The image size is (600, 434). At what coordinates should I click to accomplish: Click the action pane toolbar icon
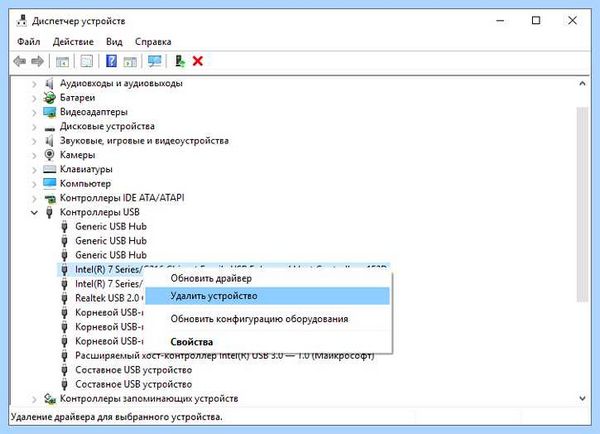(x=130, y=61)
